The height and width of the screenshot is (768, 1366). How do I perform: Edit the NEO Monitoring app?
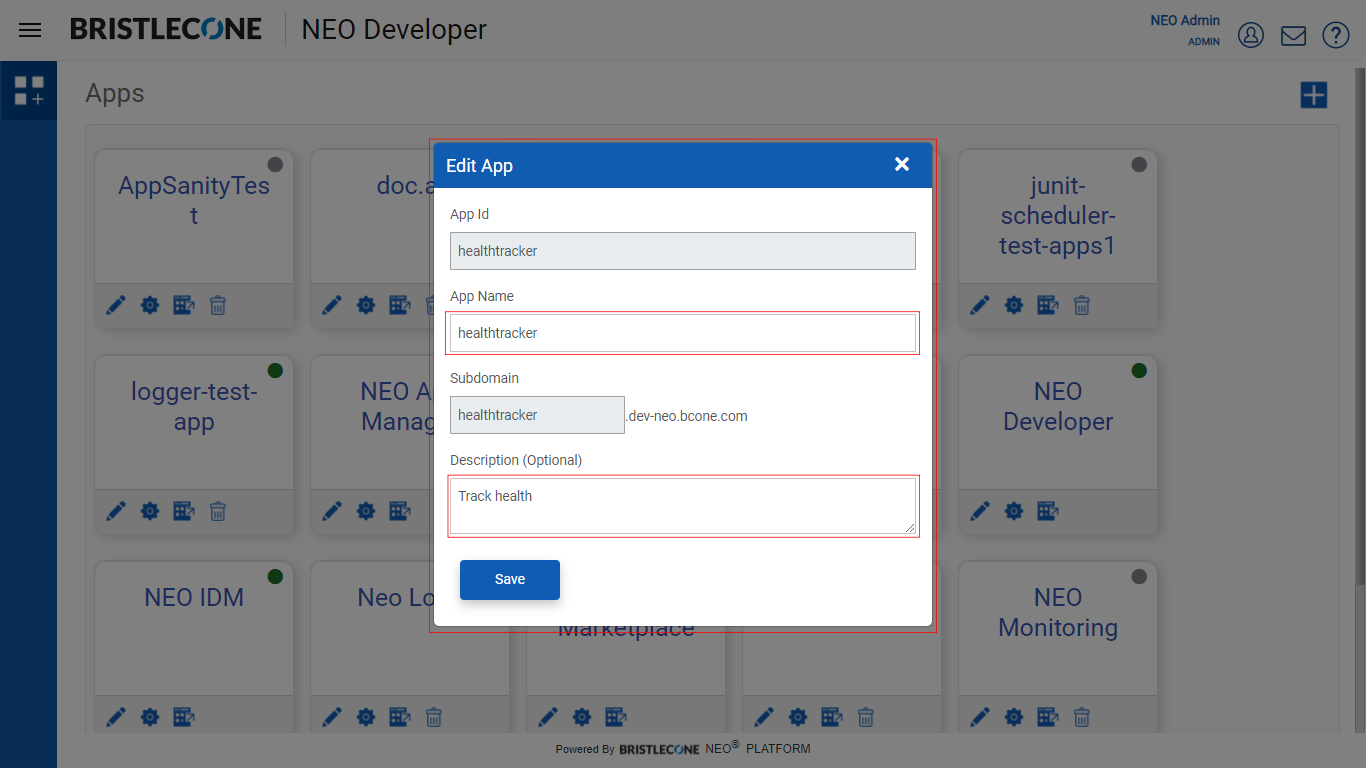pos(980,717)
